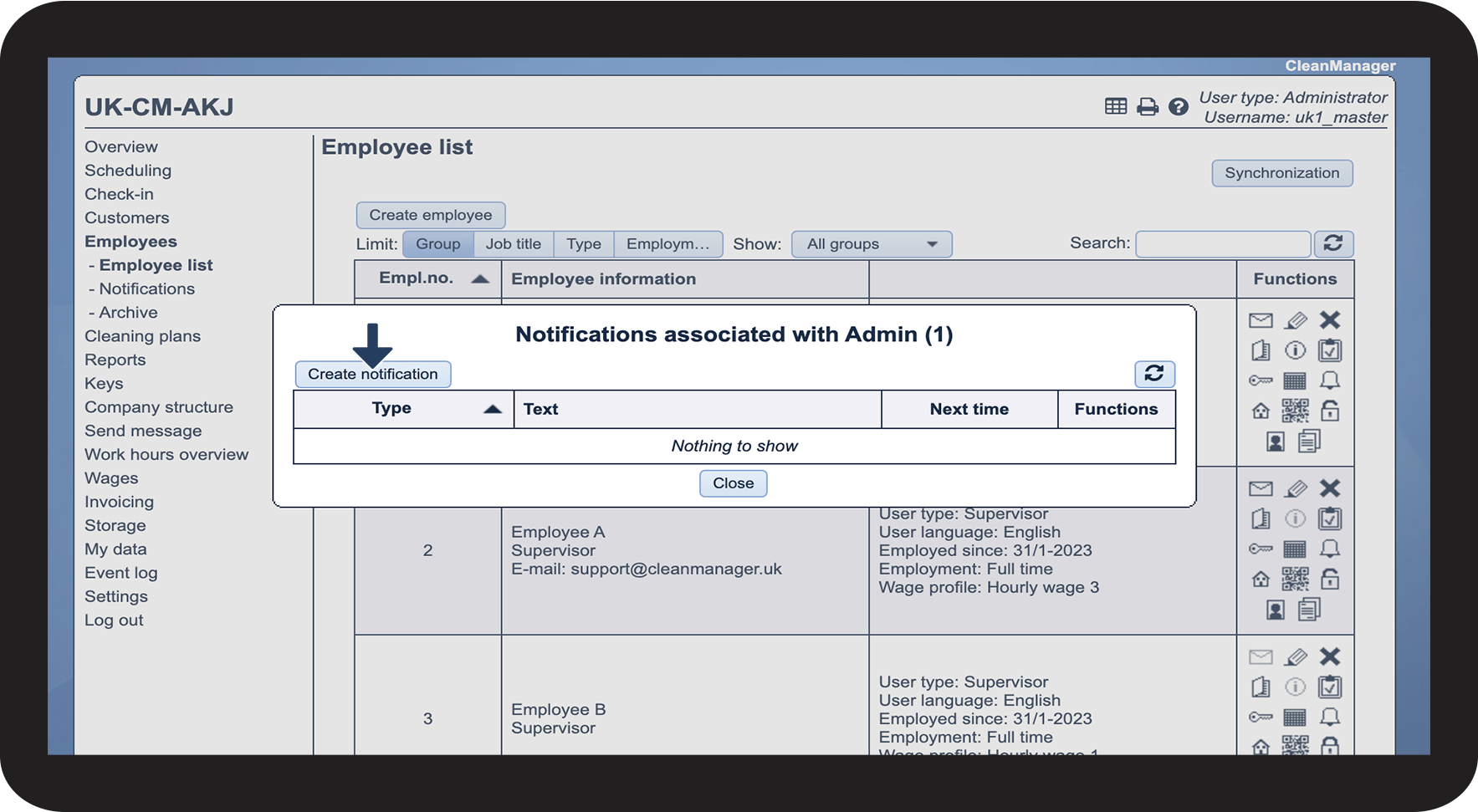This screenshot has width=1478, height=812.
Task: Open Send message in the sidebar
Action: coord(143,431)
